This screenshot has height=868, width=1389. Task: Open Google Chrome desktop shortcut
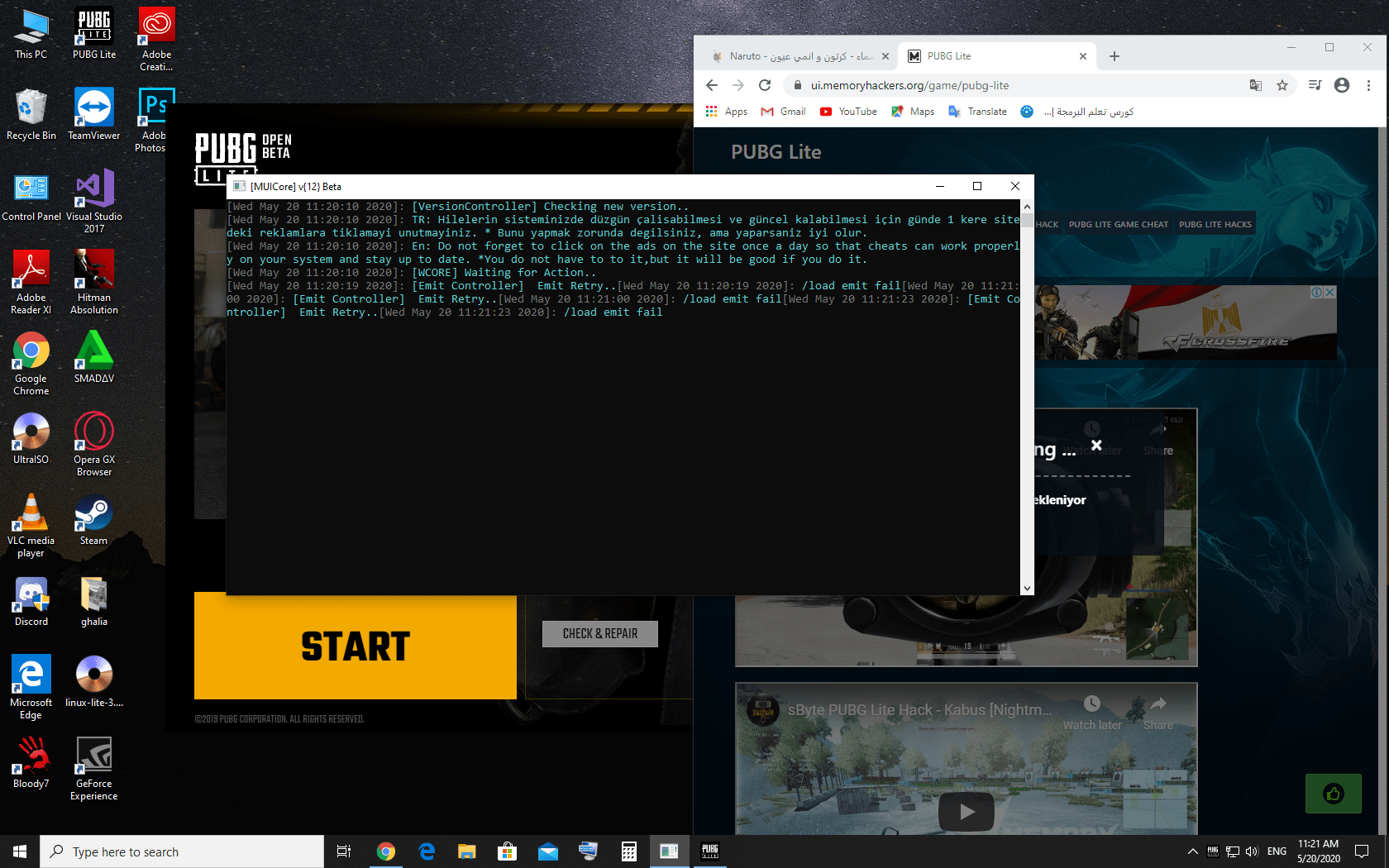pyautogui.click(x=31, y=364)
